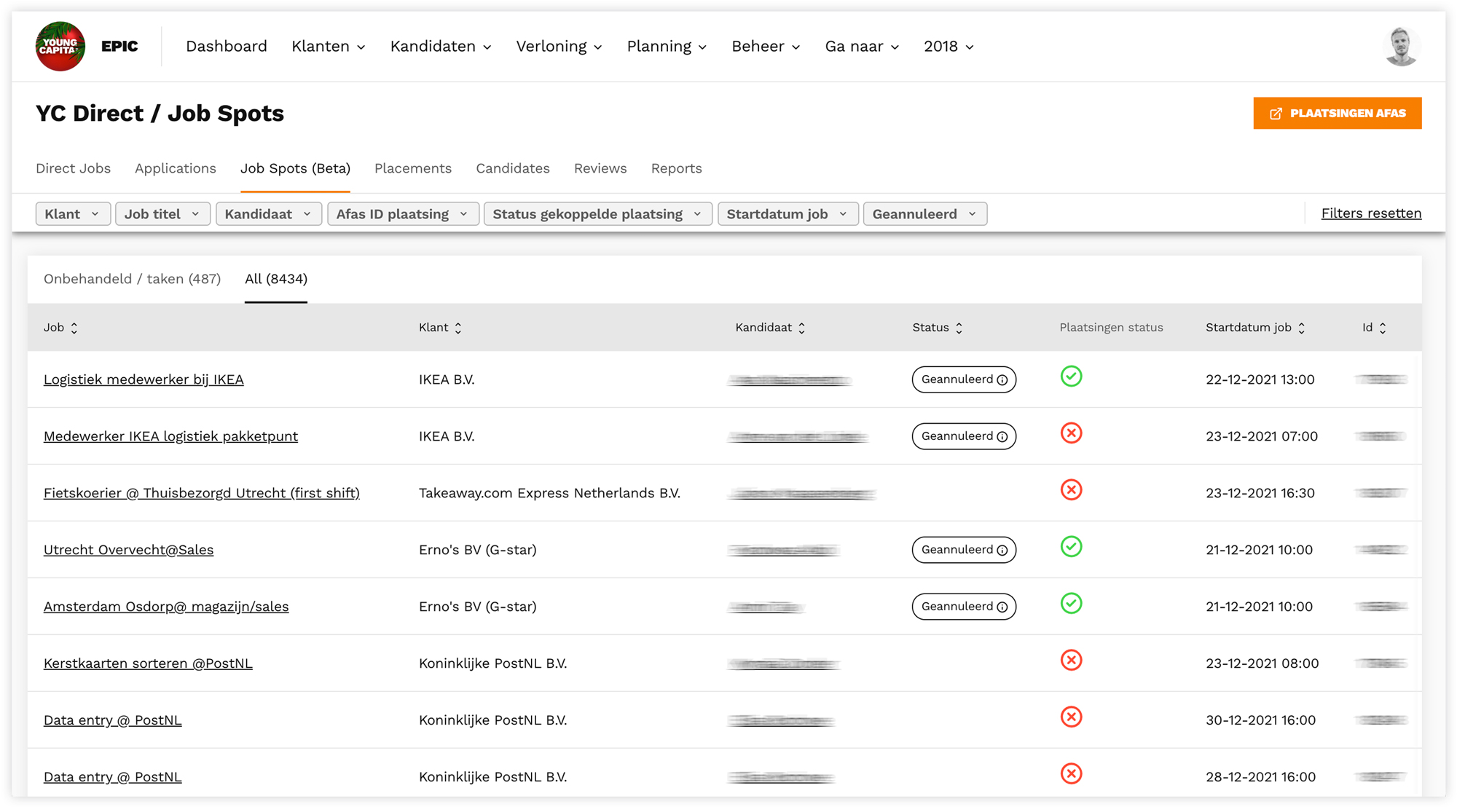Switch to Candidates tab
The width and height of the screenshot is (1457, 812).
(x=513, y=169)
